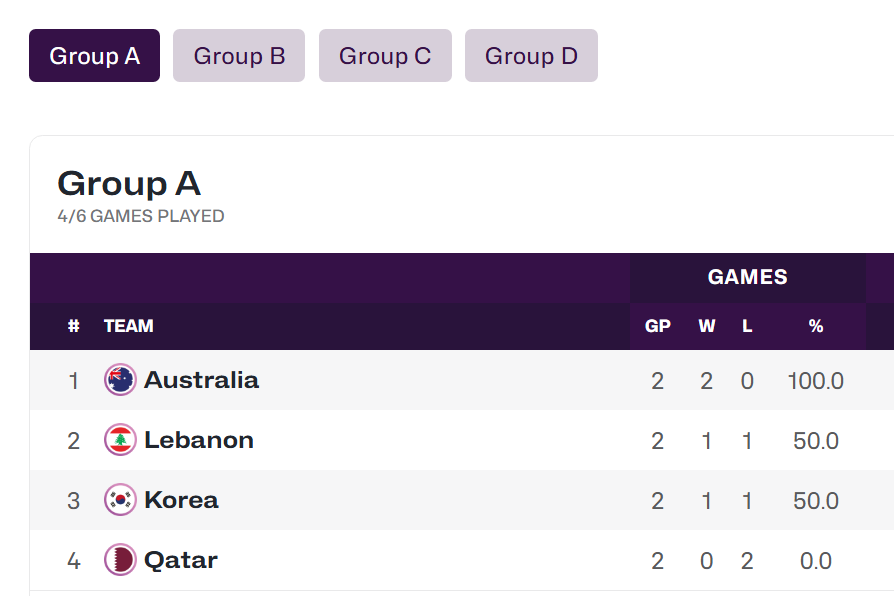Image resolution: width=894 pixels, height=596 pixels.
Task: Open the Group B tab
Action: click(239, 56)
